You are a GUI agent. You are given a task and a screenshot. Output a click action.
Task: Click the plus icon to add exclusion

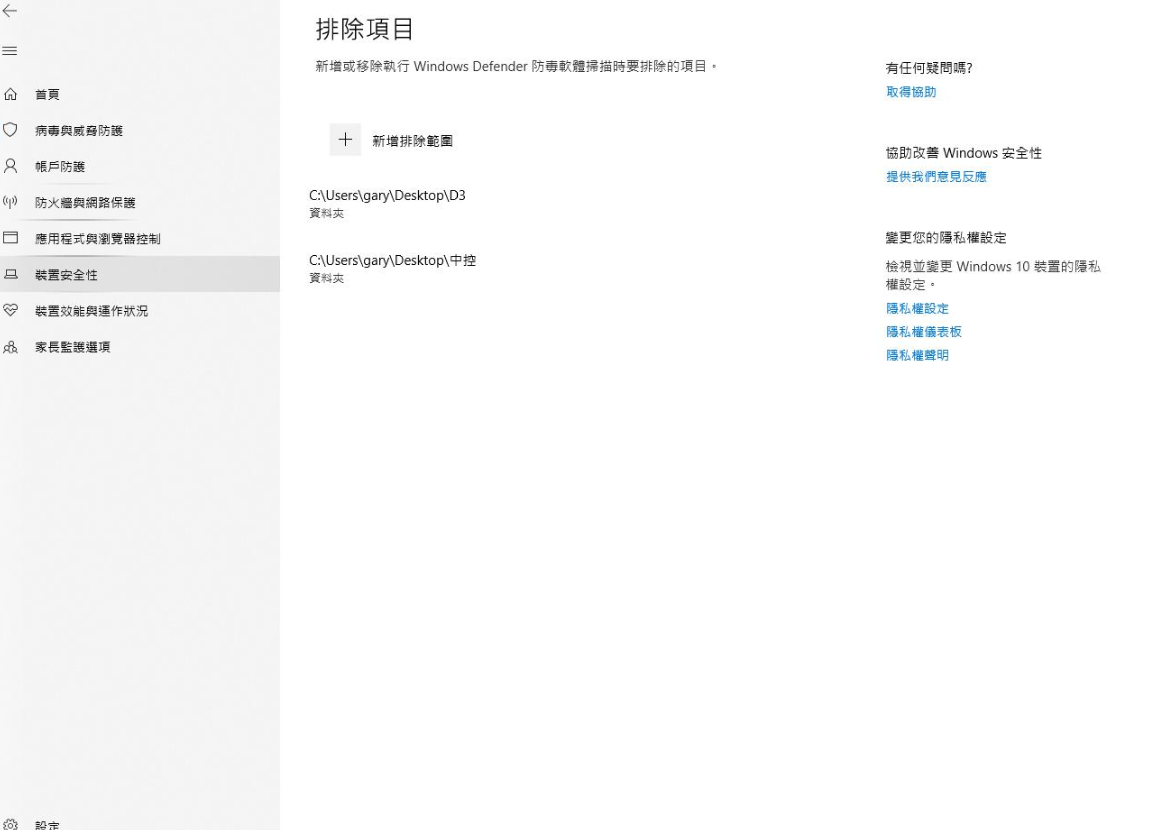(x=345, y=141)
